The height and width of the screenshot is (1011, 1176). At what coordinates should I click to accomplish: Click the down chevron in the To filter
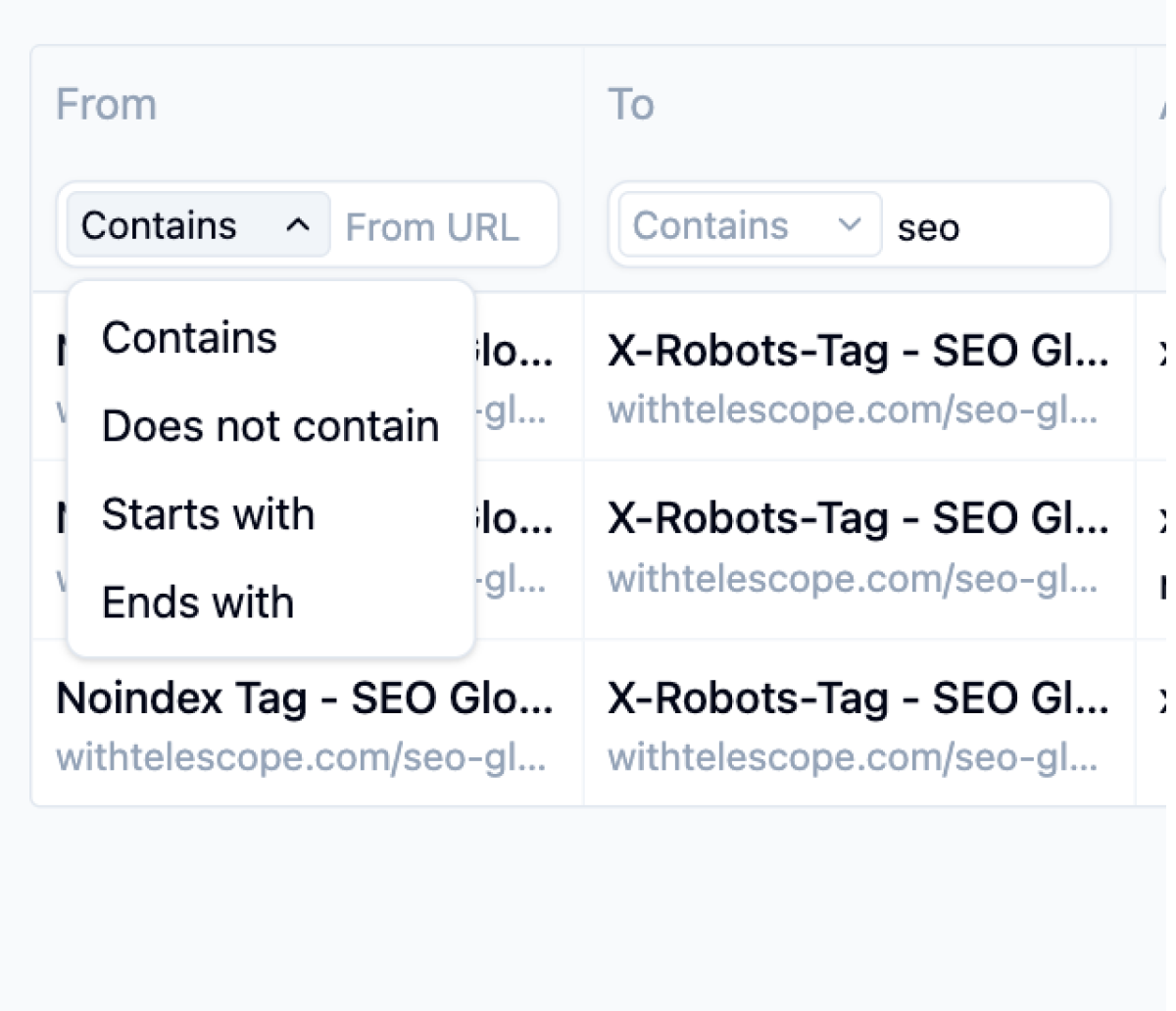coord(849,225)
